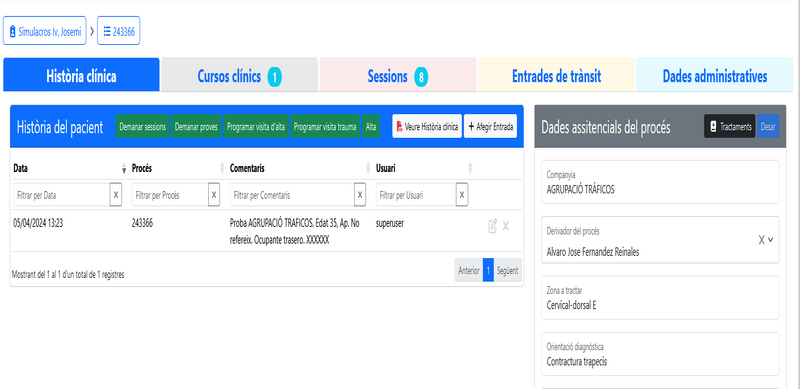This screenshot has width=800, height=389.
Task: Click the Demanar sessions button
Action: click(x=142, y=127)
